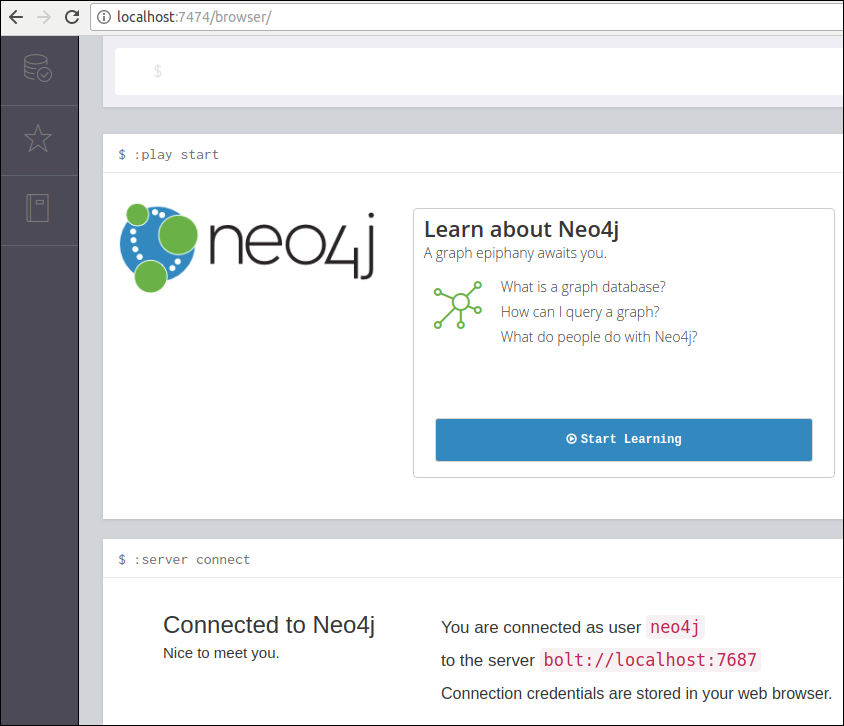Click the green graph node illustration
844x726 pixels.
tap(458, 305)
